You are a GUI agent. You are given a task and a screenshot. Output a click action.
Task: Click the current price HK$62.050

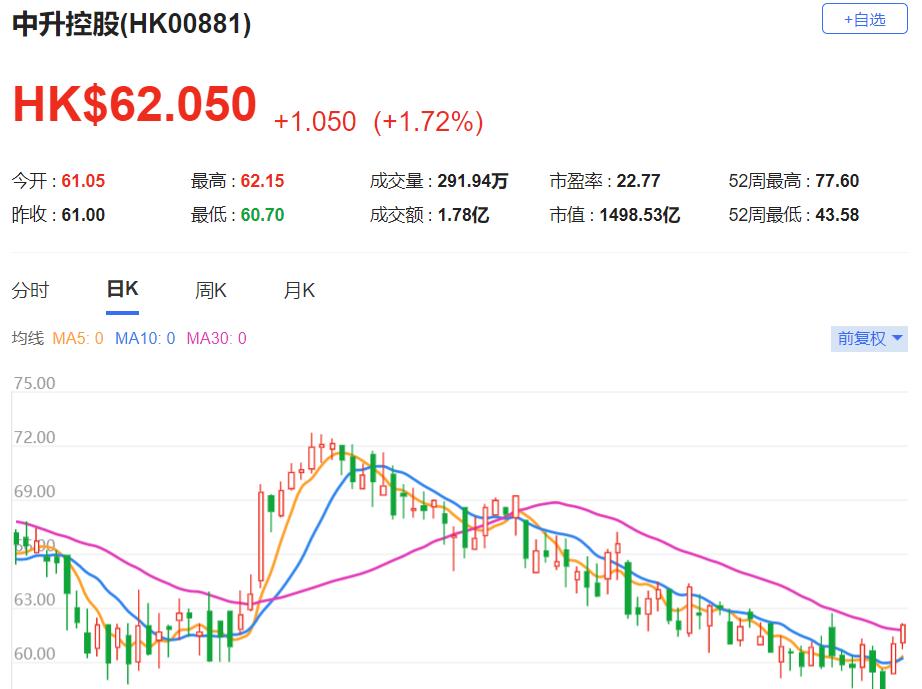[135, 104]
